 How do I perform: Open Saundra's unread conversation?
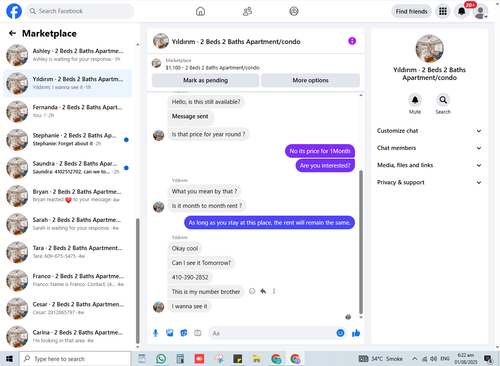(x=67, y=168)
